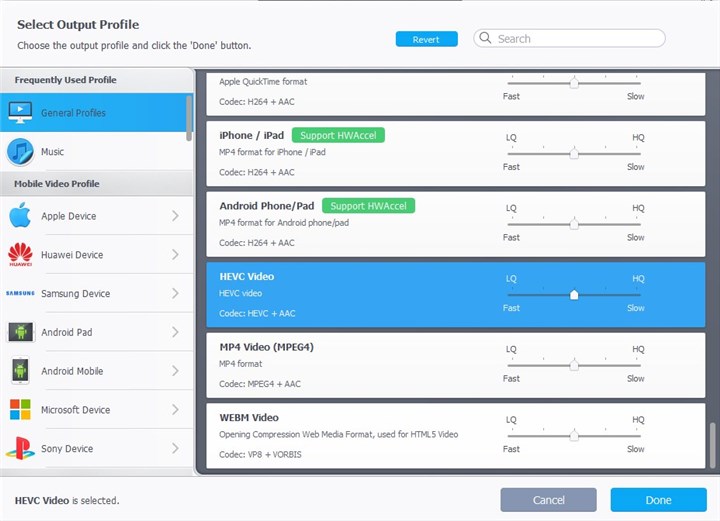Viewport: 720px width, 521px height.
Task: Click the General Profiles monitor icon
Action: click(20, 112)
